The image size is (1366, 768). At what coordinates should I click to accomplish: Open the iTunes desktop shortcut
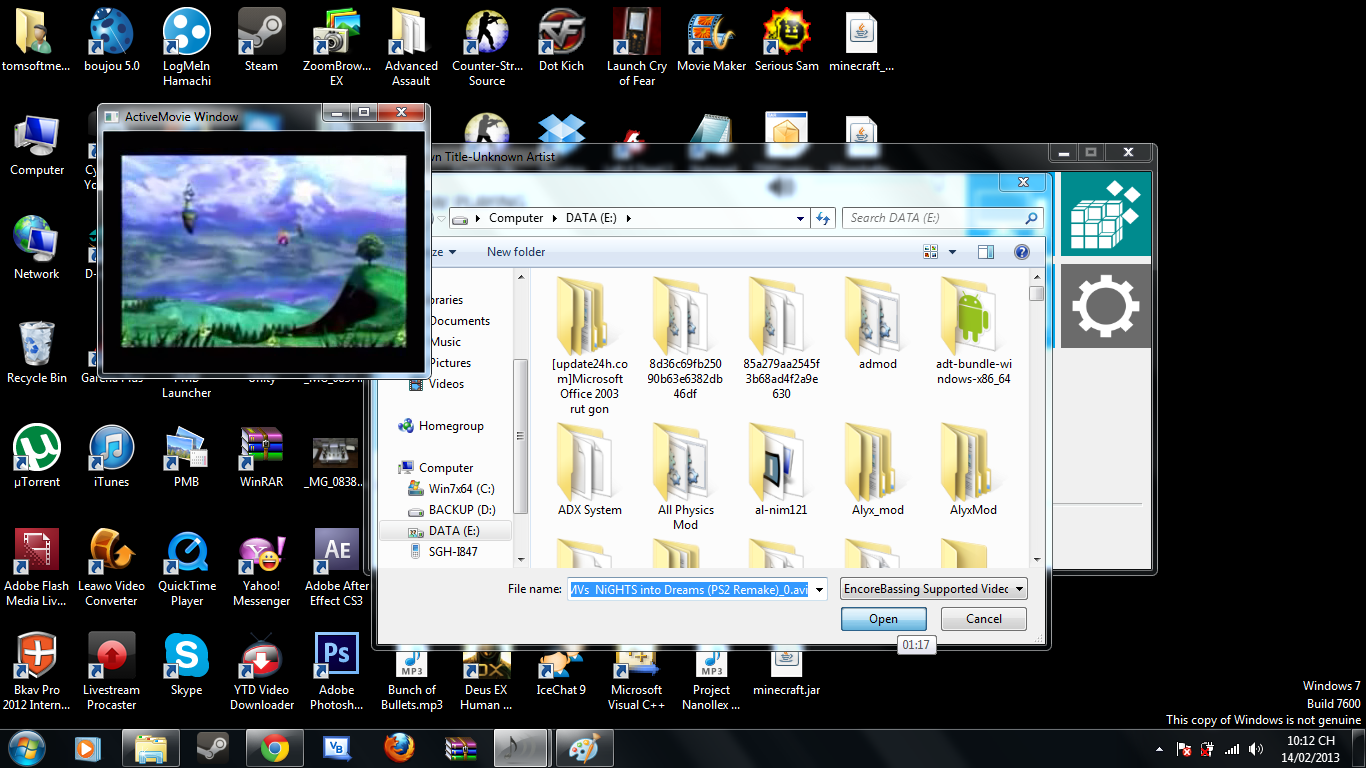(x=111, y=457)
